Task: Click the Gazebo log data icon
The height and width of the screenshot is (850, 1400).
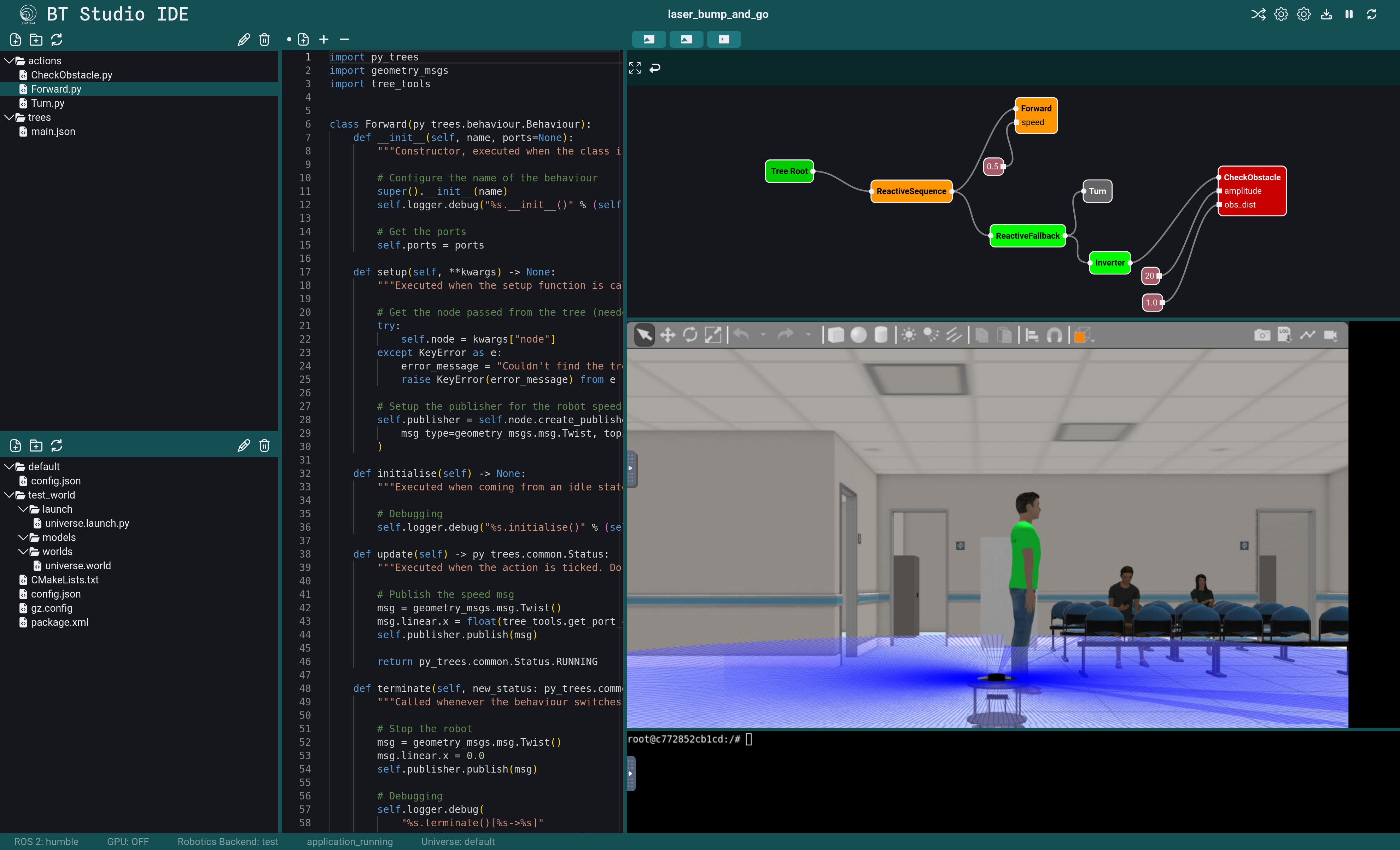Action: [x=1285, y=334]
